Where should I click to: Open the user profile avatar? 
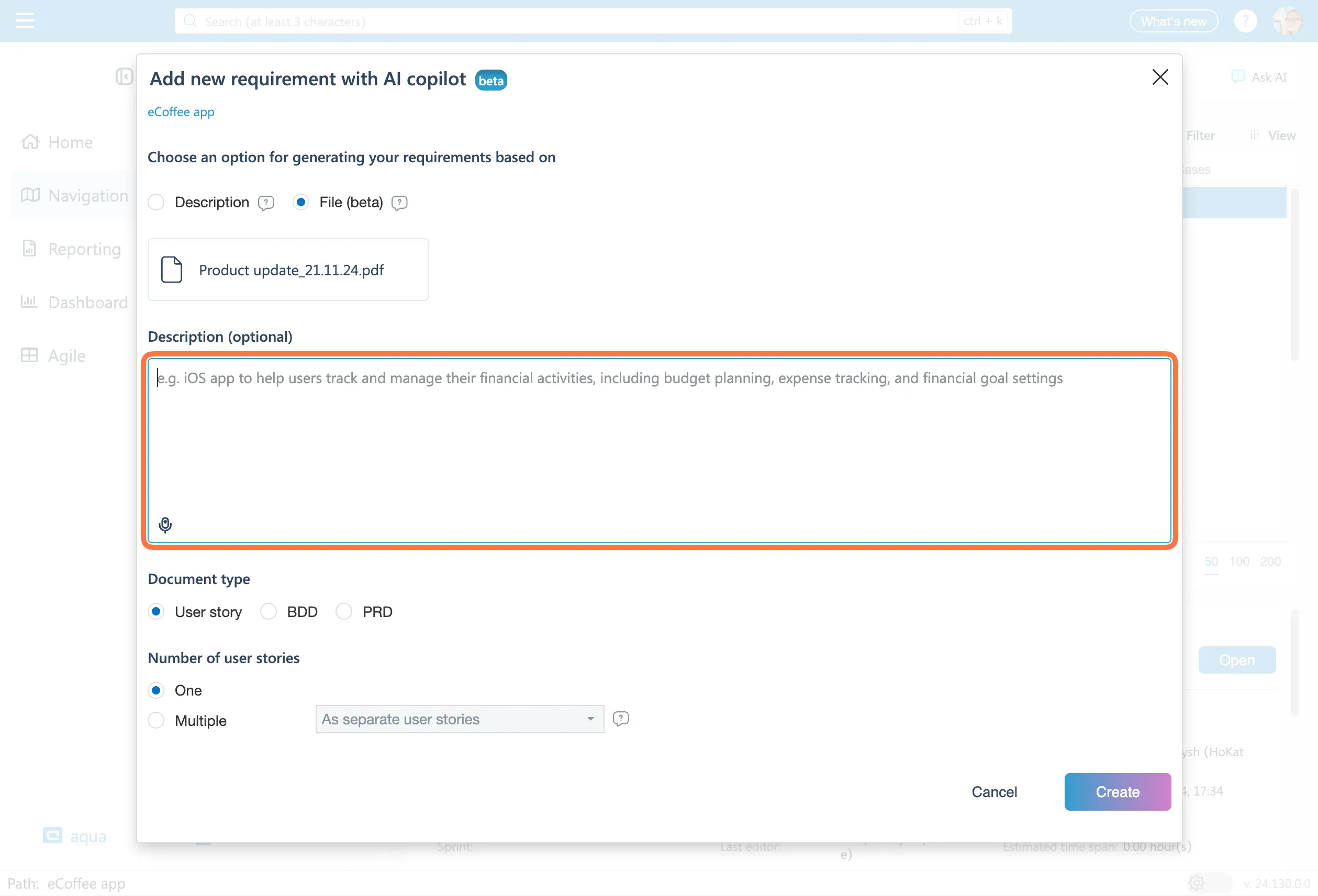pos(1287,21)
